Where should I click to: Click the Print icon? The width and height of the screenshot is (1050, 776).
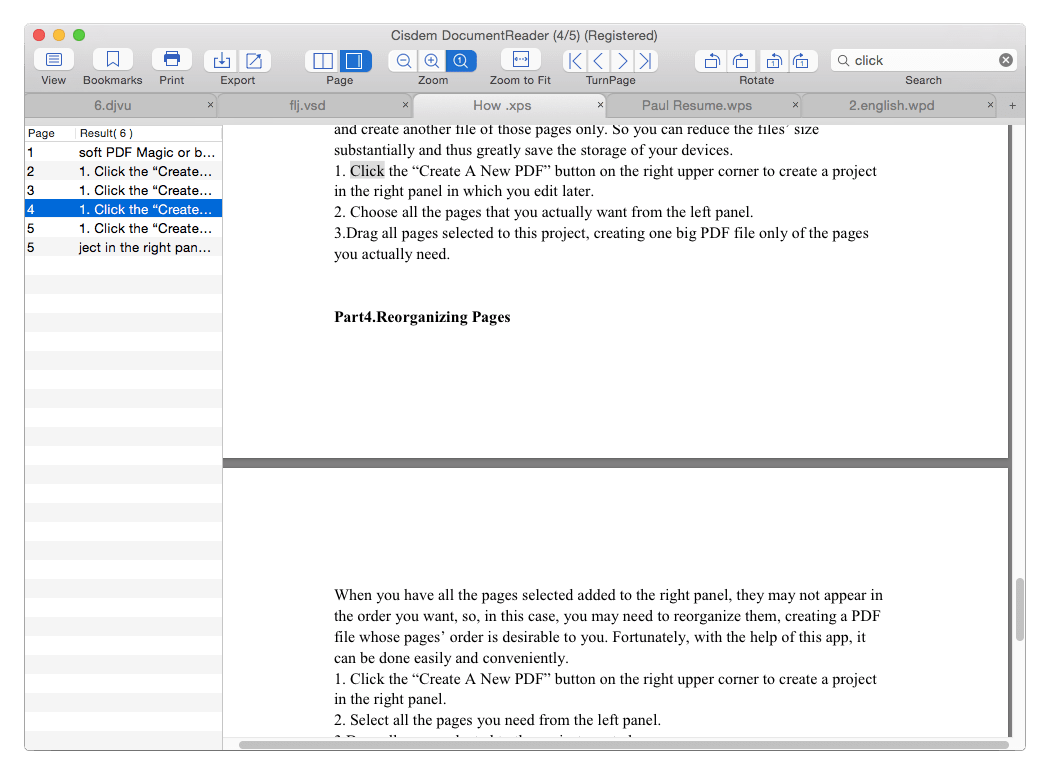[x=171, y=60]
